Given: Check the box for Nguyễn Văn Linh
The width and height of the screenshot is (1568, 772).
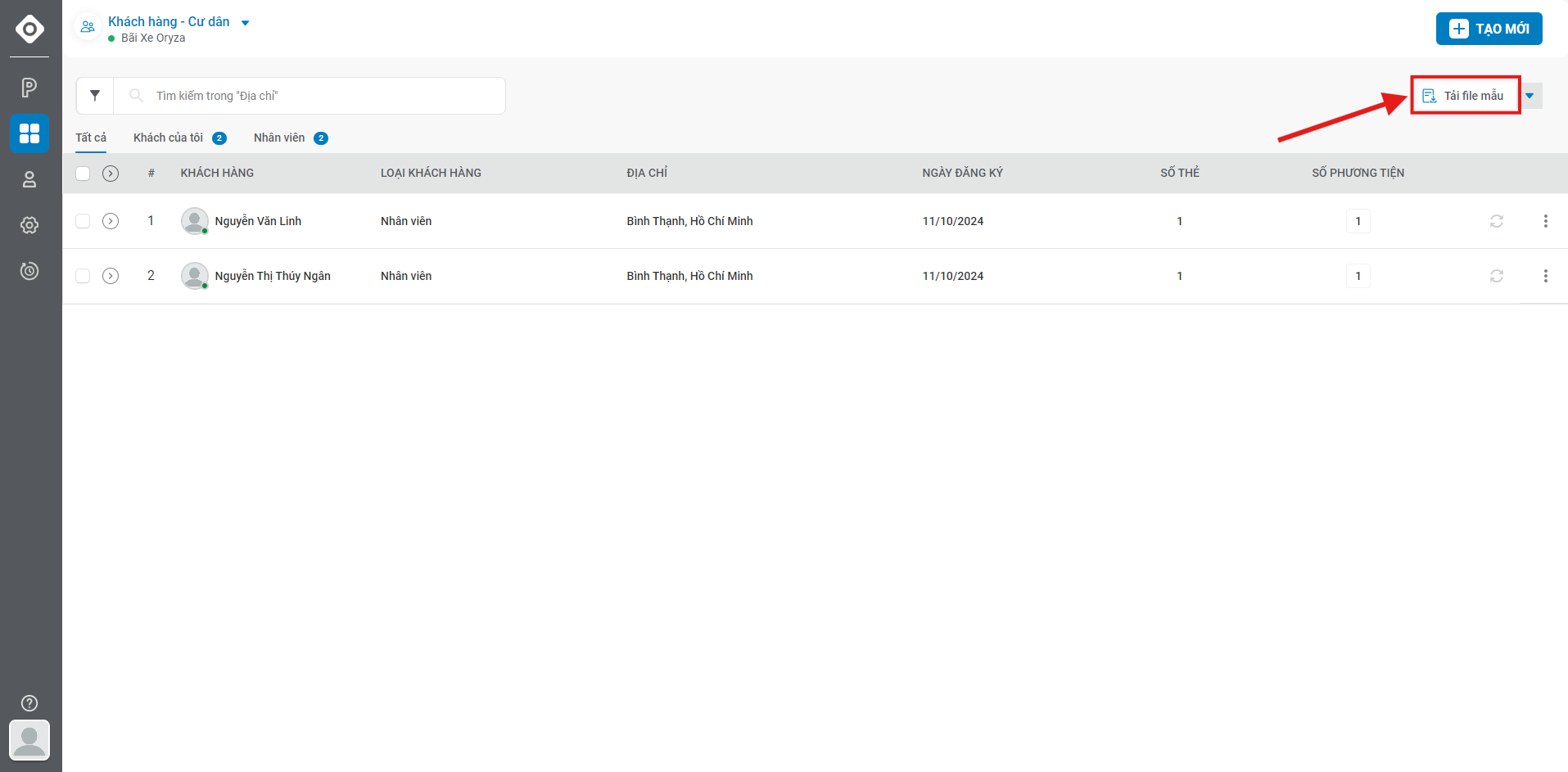Looking at the screenshot, I should (x=83, y=221).
